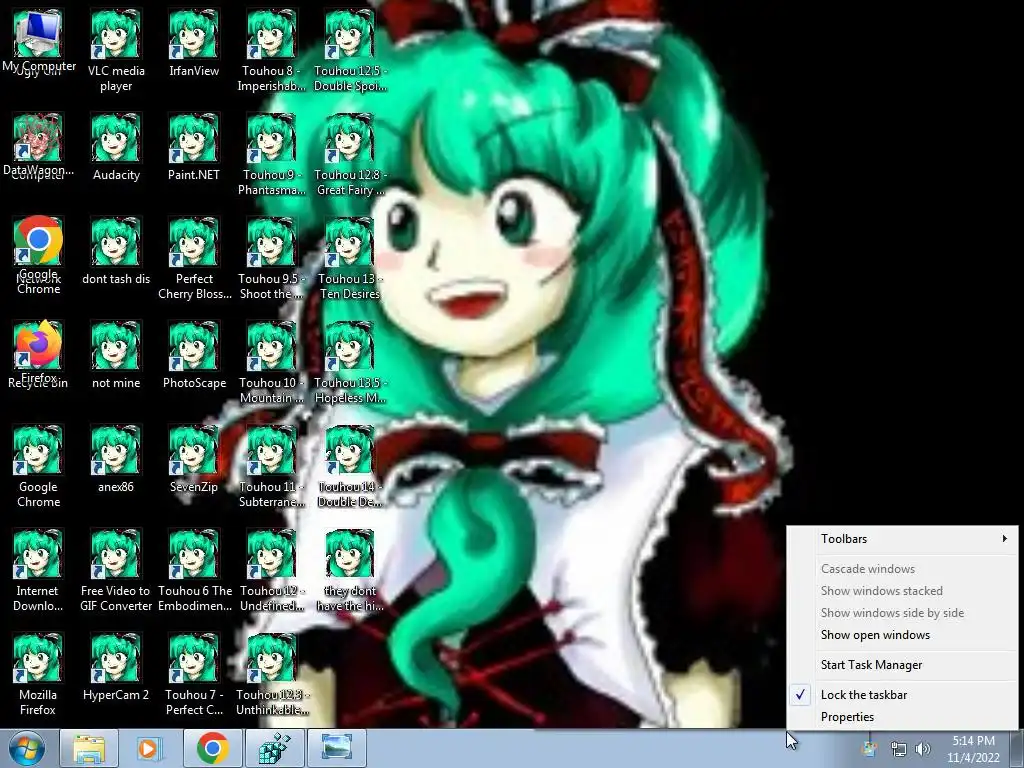
Task: Choose Show open windows
Action: pos(903,635)
